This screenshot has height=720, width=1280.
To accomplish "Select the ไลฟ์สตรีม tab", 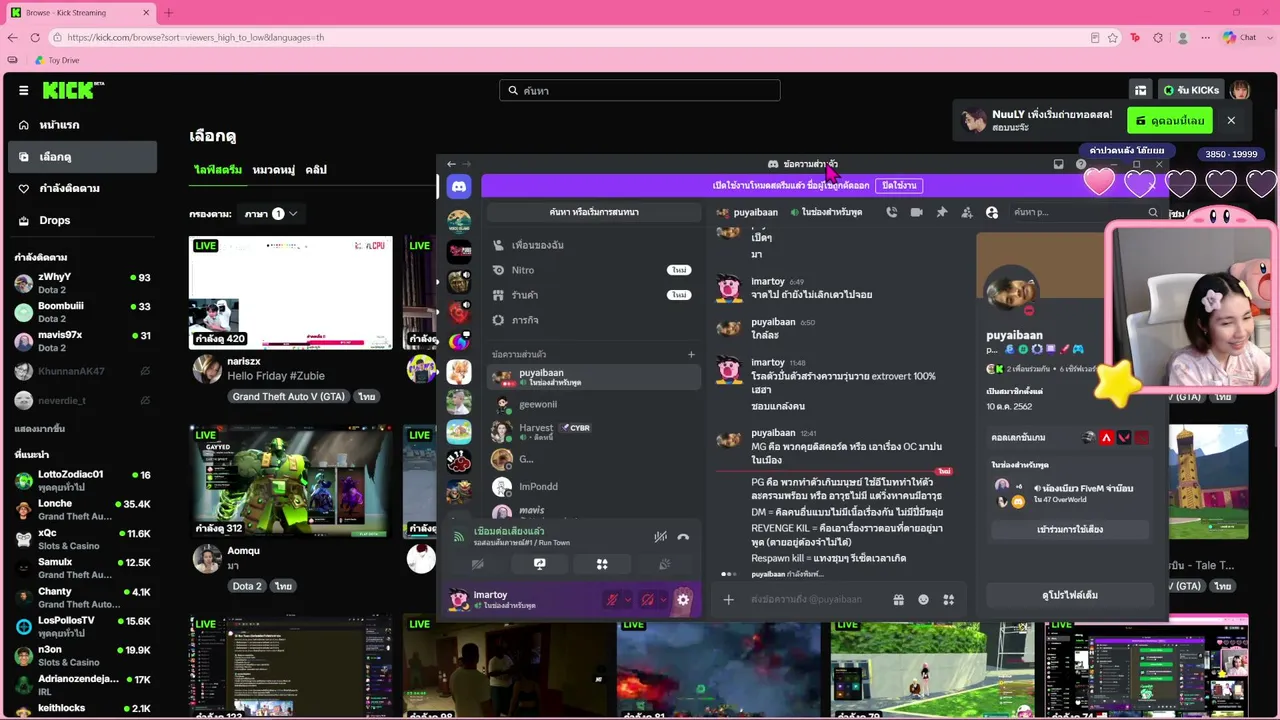I will tap(218, 170).
